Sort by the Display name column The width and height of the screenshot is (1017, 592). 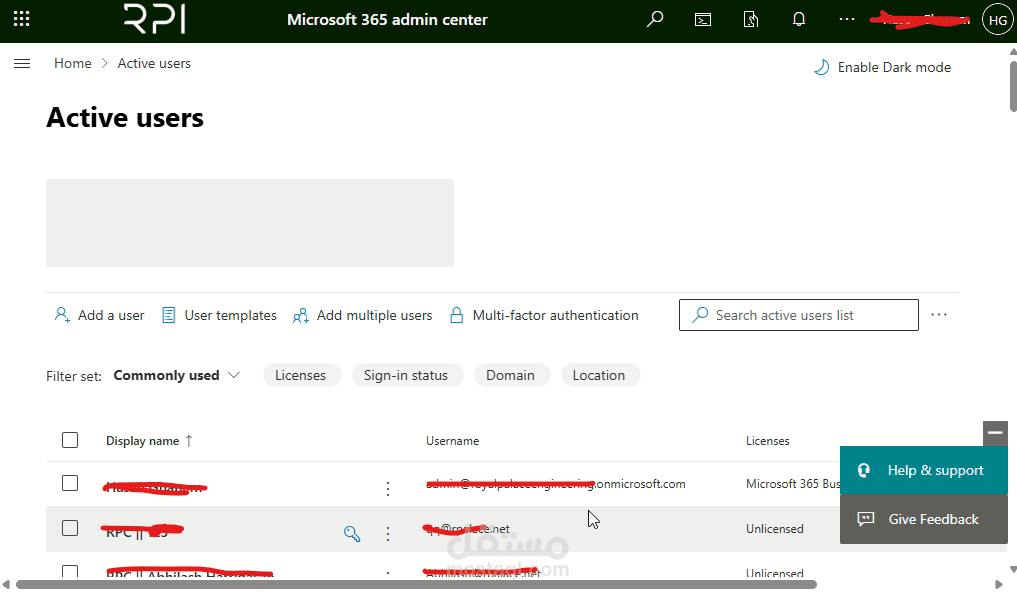click(149, 441)
